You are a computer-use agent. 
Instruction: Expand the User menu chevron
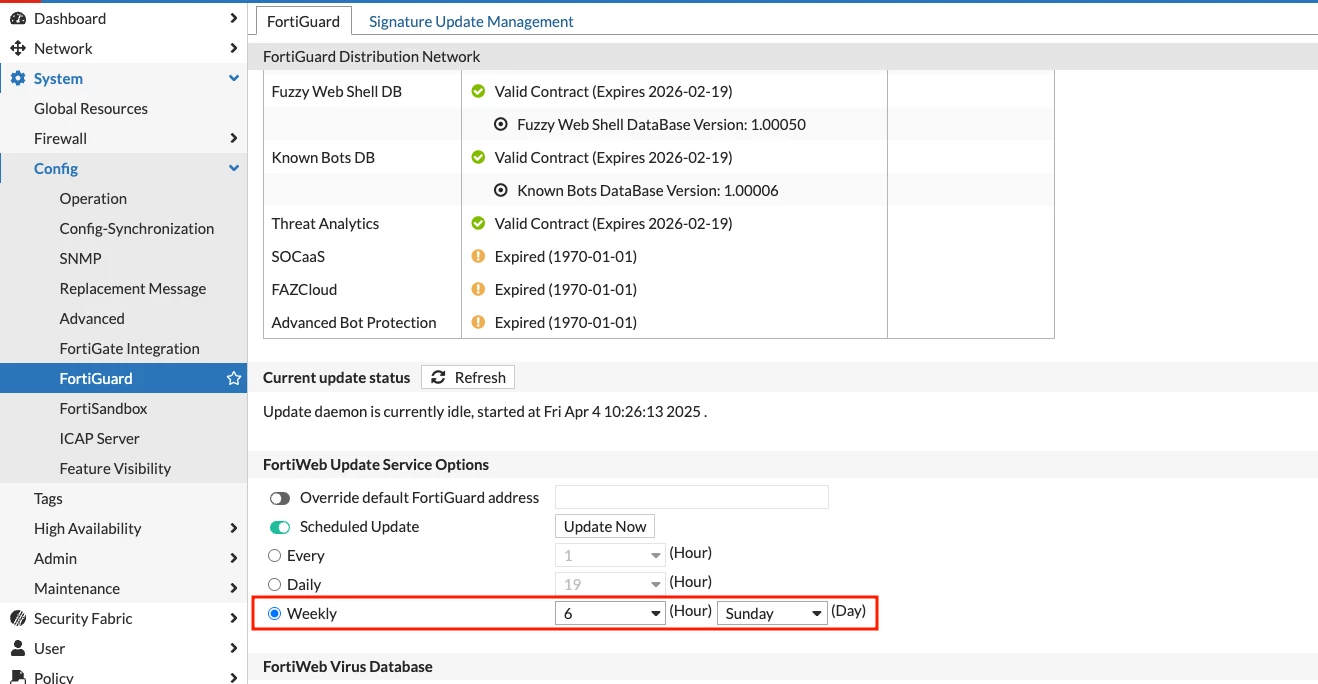233,648
